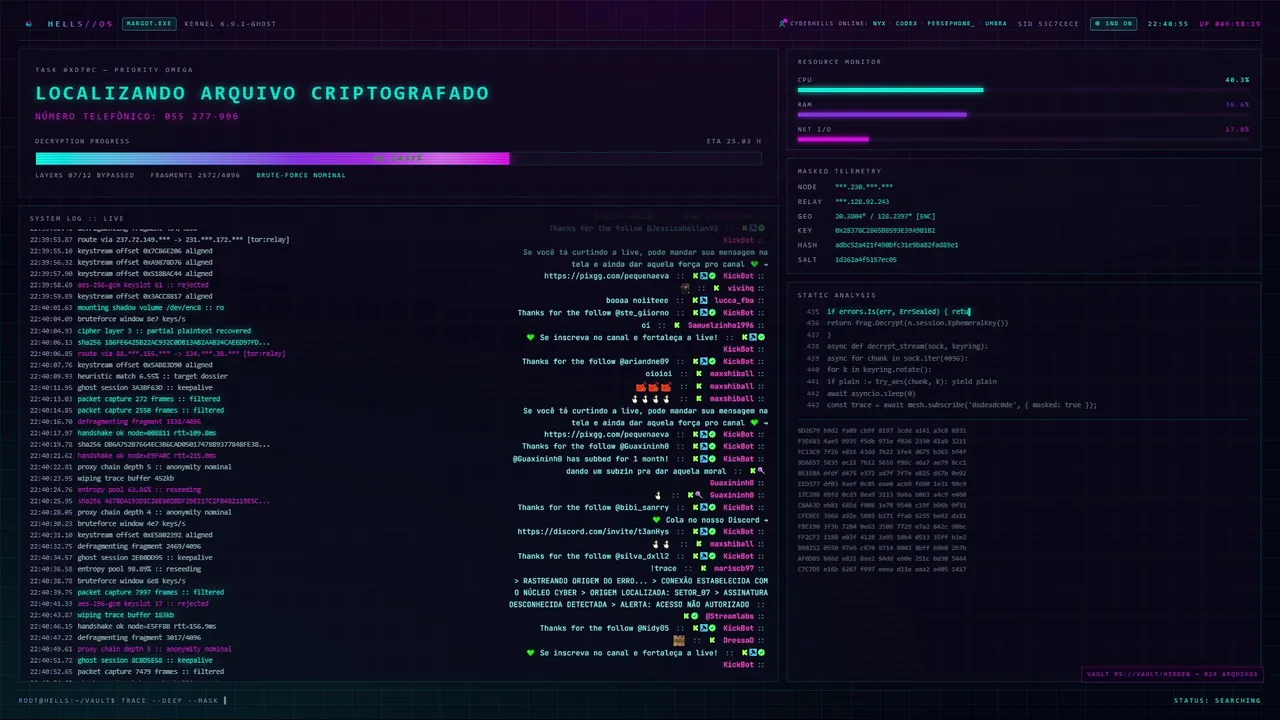Click the "!trace" chat command message

(664, 568)
